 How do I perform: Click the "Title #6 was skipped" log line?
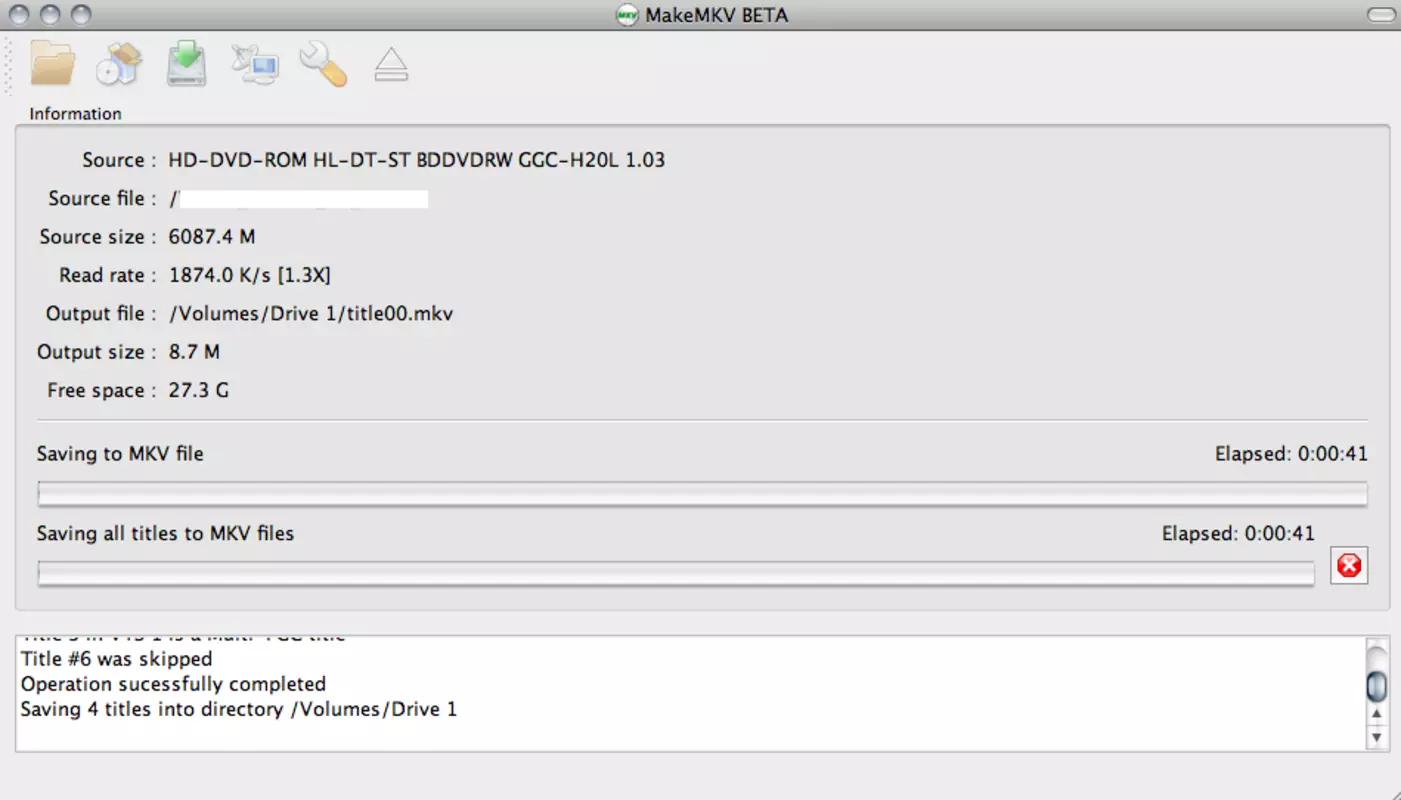(116, 659)
